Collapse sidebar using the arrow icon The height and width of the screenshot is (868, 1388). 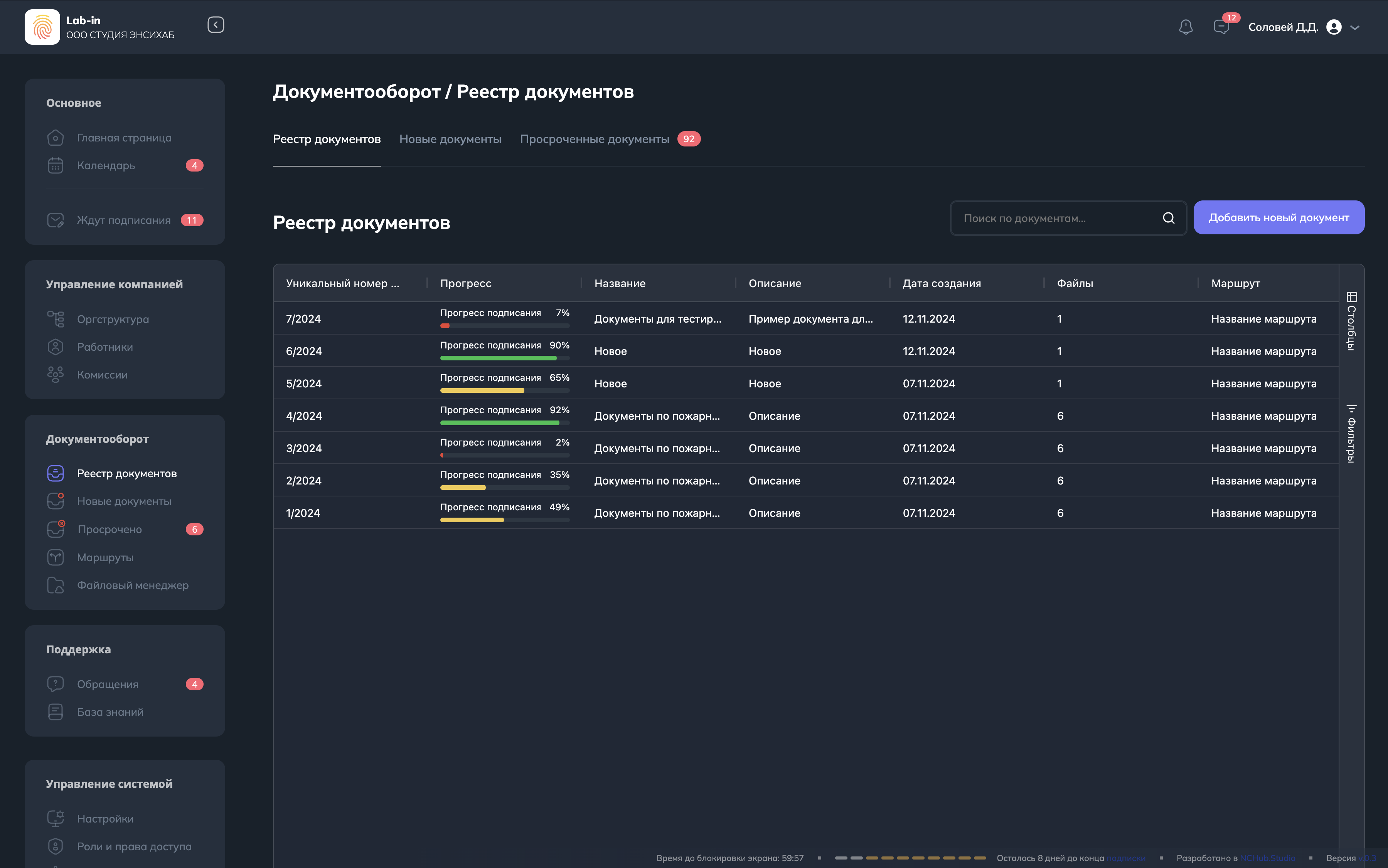tap(216, 25)
